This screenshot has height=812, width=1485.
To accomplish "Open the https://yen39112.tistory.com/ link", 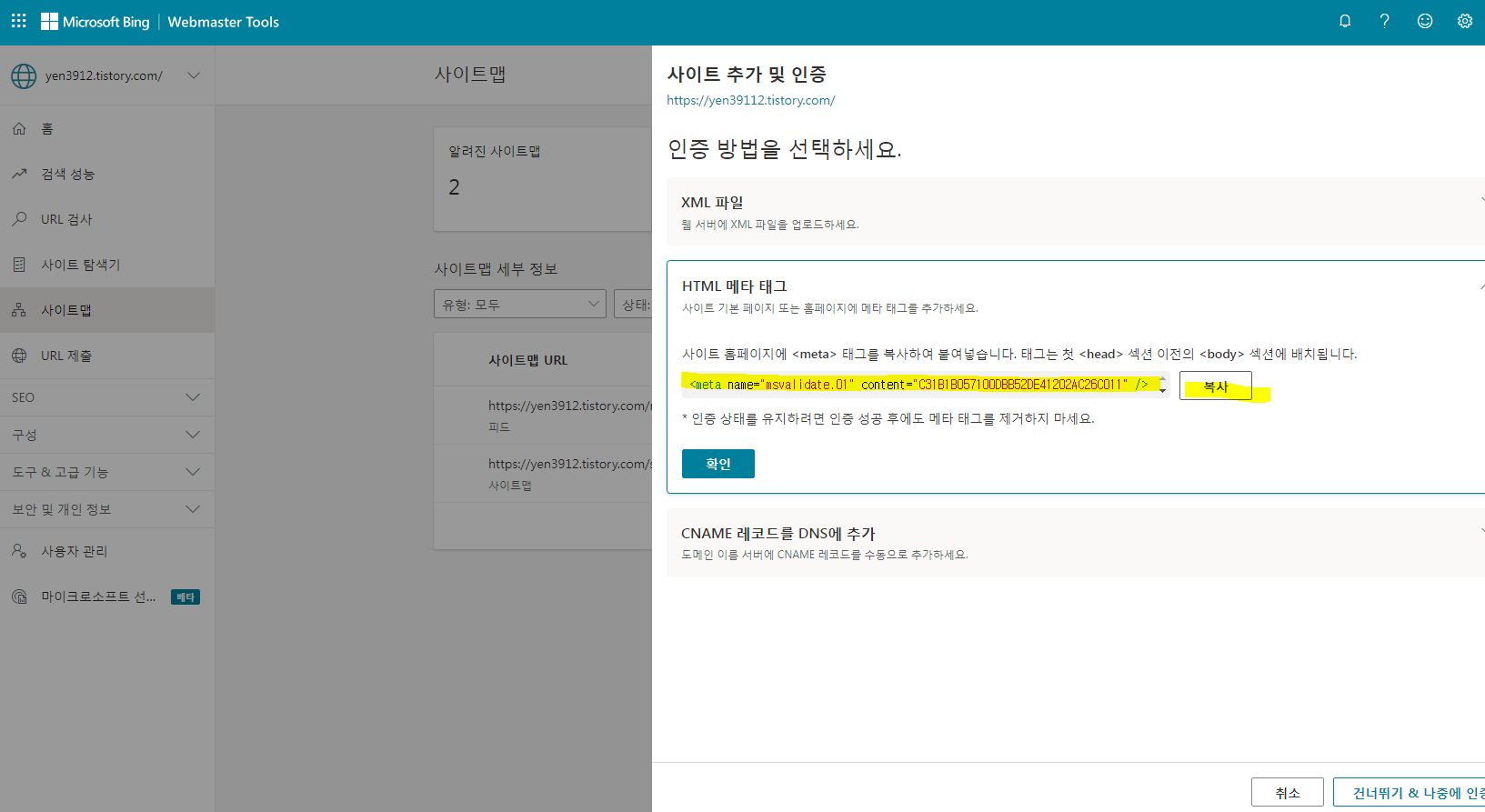I will 750,101.
